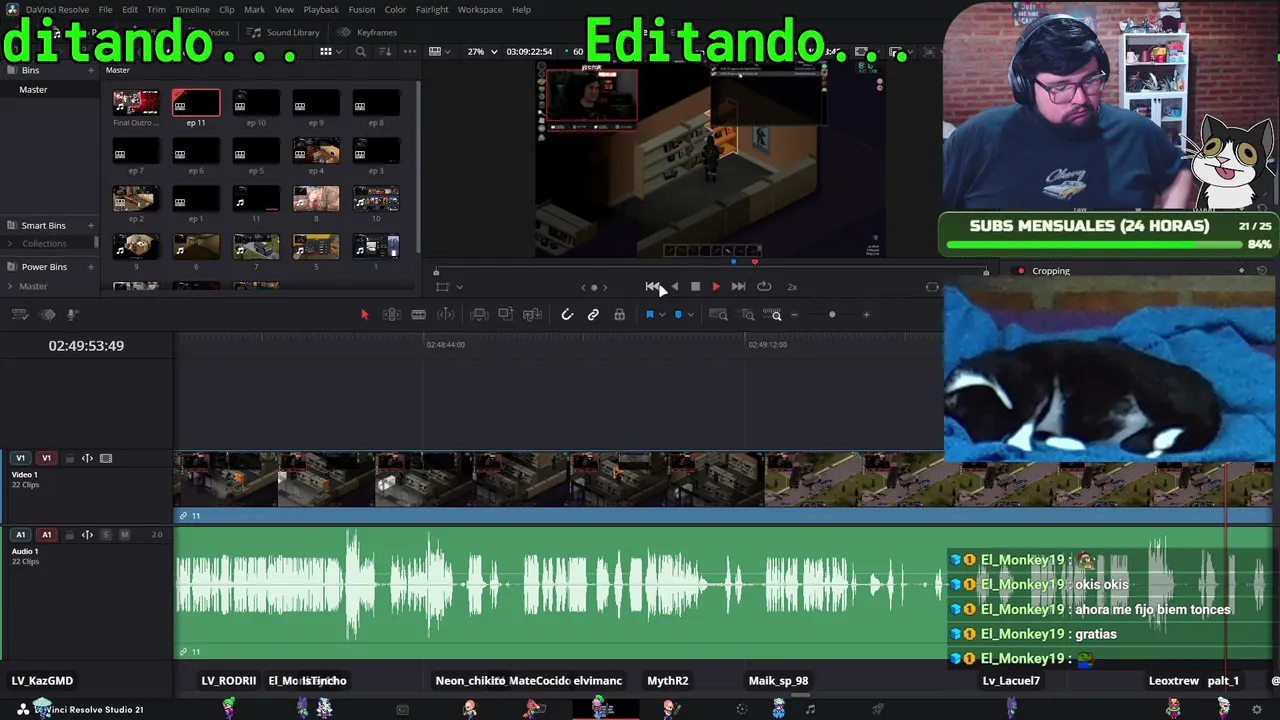Lock the Video 1 track
The image size is (1280, 720).
coord(70,458)
